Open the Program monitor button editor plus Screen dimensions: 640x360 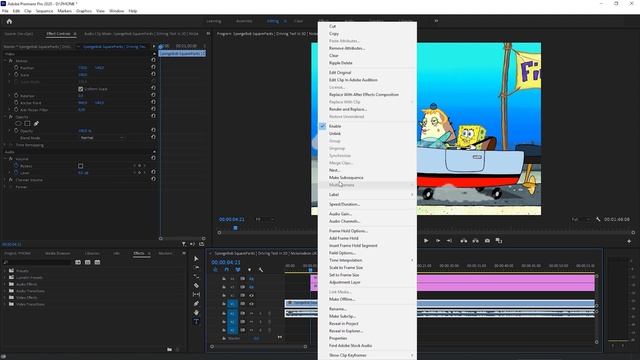coord(629,241)
